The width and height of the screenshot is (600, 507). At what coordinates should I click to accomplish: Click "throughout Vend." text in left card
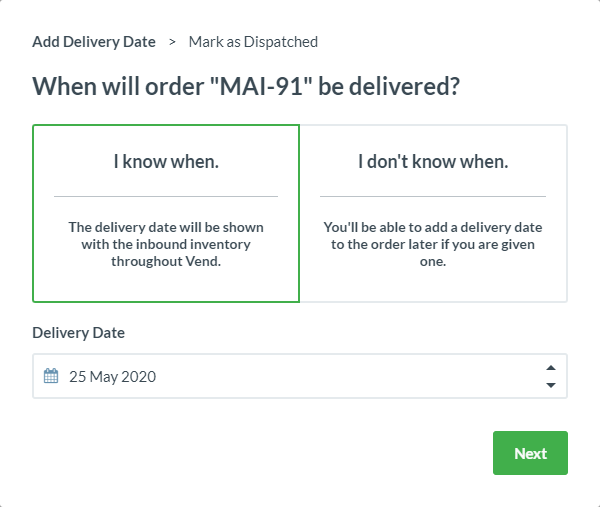166,261
